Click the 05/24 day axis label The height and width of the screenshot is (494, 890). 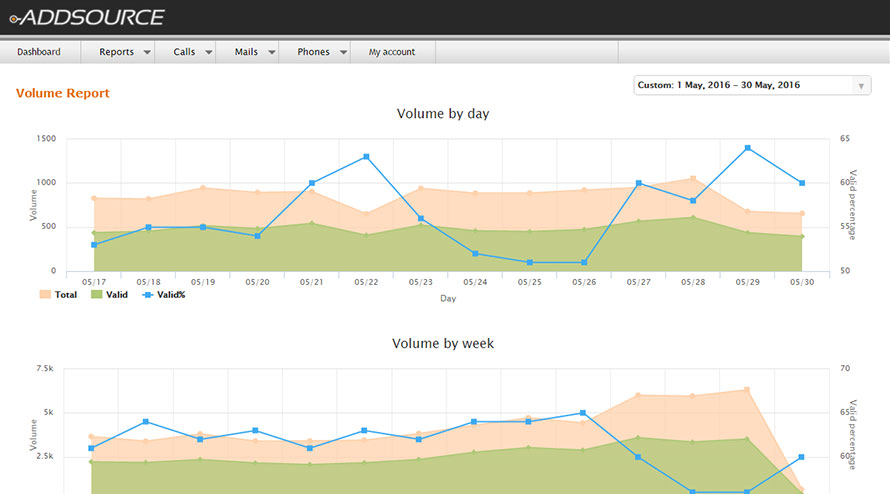[475, 282]
